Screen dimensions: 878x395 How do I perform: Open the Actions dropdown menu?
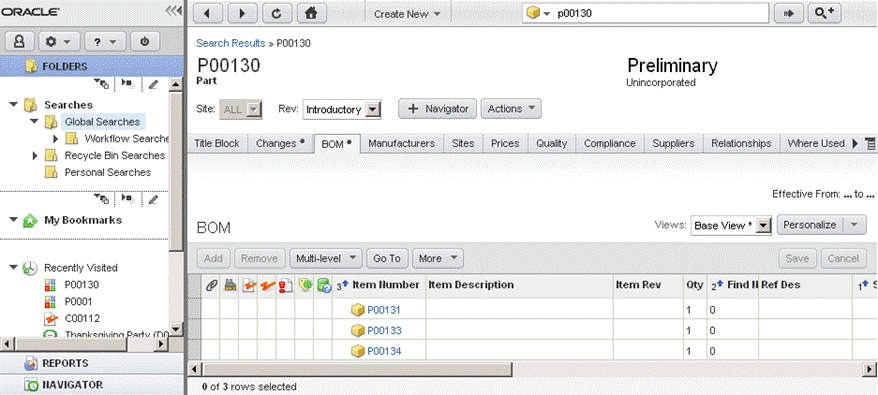pyautogui.click(x=511, y=109)
